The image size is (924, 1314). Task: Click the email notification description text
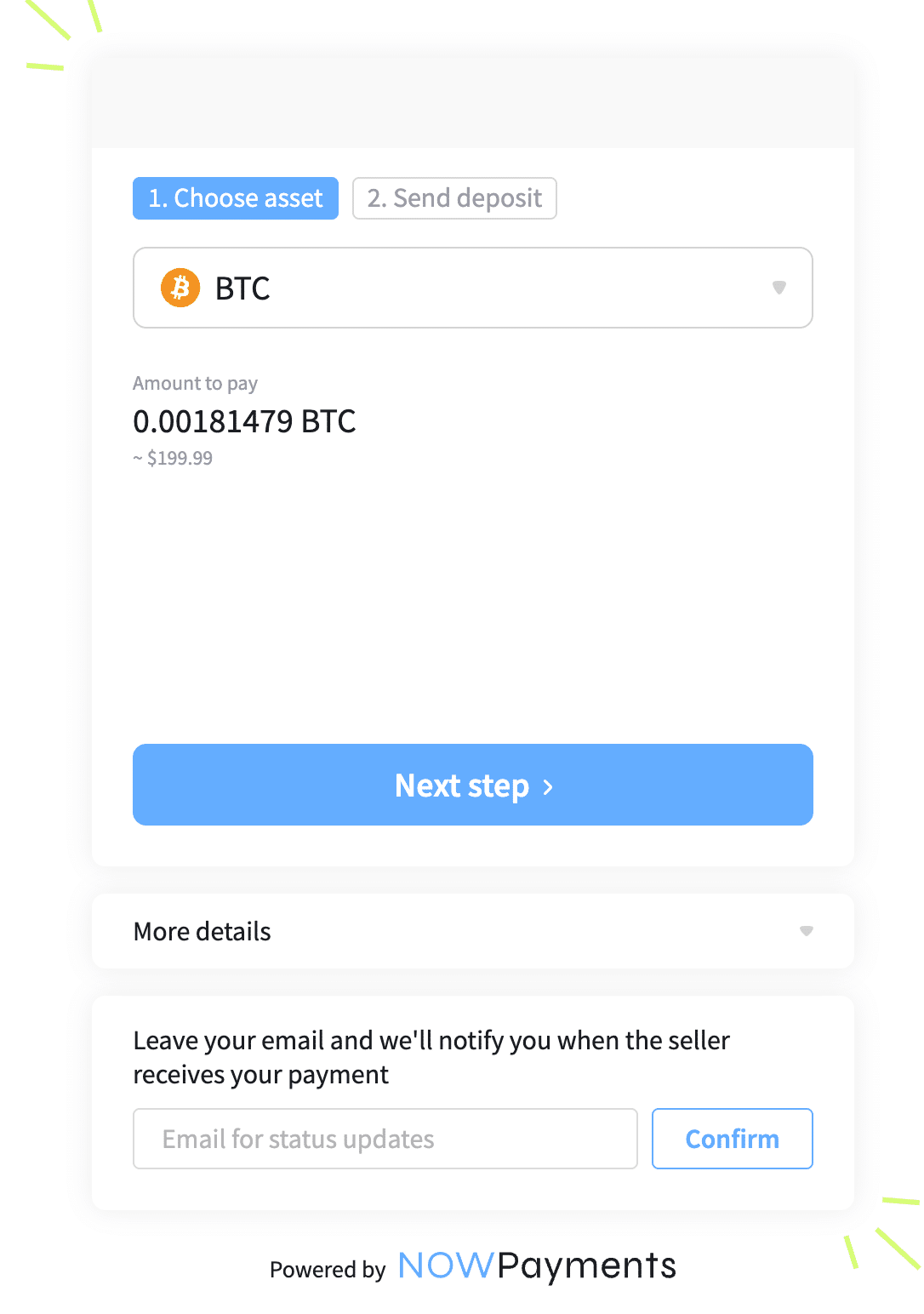(x=431, y=1058)
